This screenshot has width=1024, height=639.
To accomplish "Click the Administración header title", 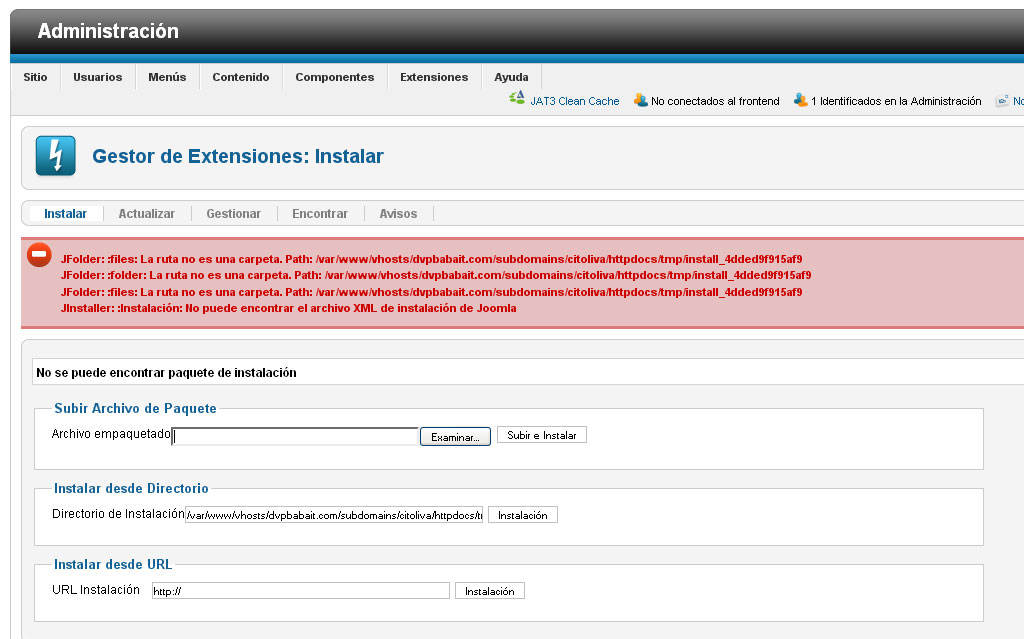I will pos(108,31).
